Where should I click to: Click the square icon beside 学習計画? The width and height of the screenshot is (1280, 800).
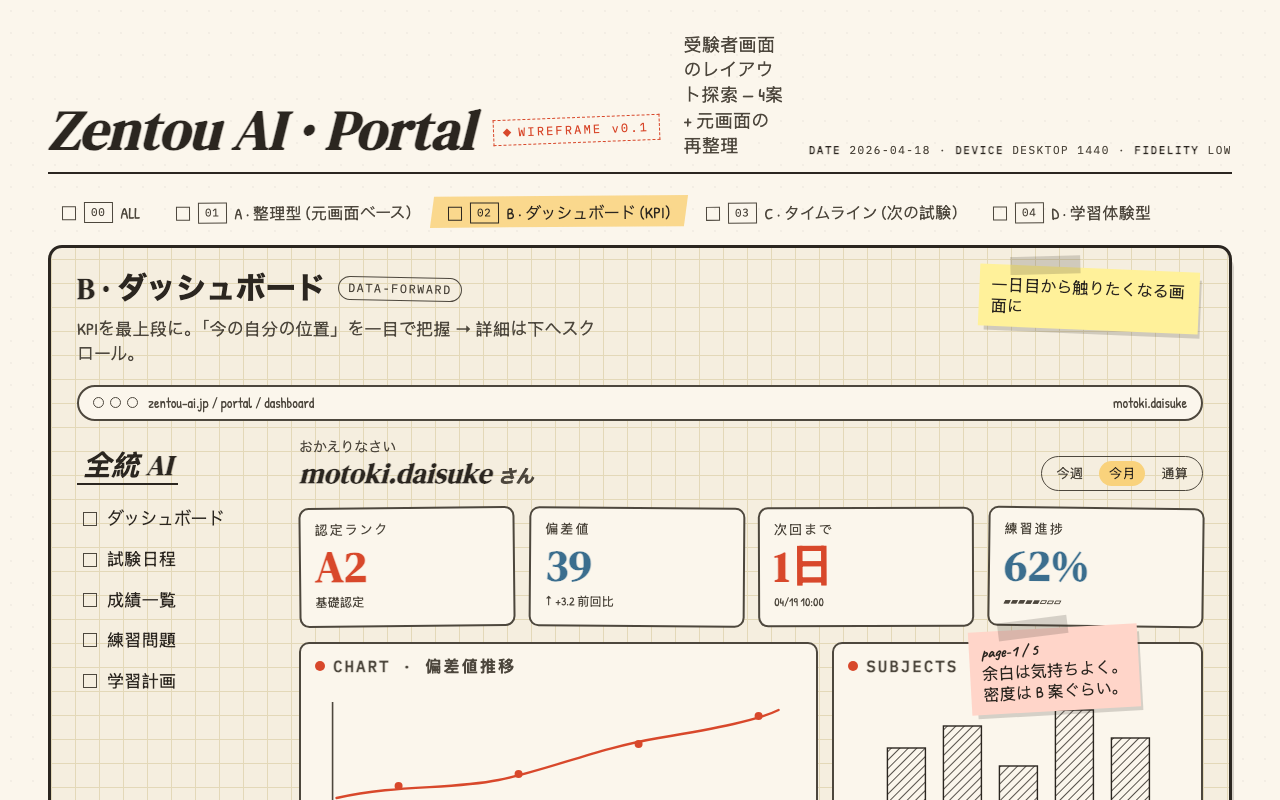(90, 681)
